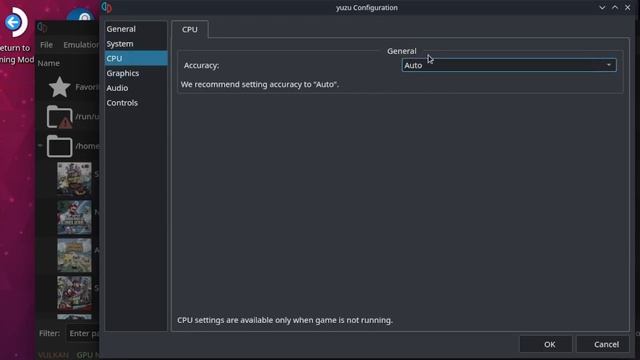Viewport: 640px width, 360px height.
Task: Close the yuzu Configuration dialog window
Action: pyautogui.click(x=627, y=7)
